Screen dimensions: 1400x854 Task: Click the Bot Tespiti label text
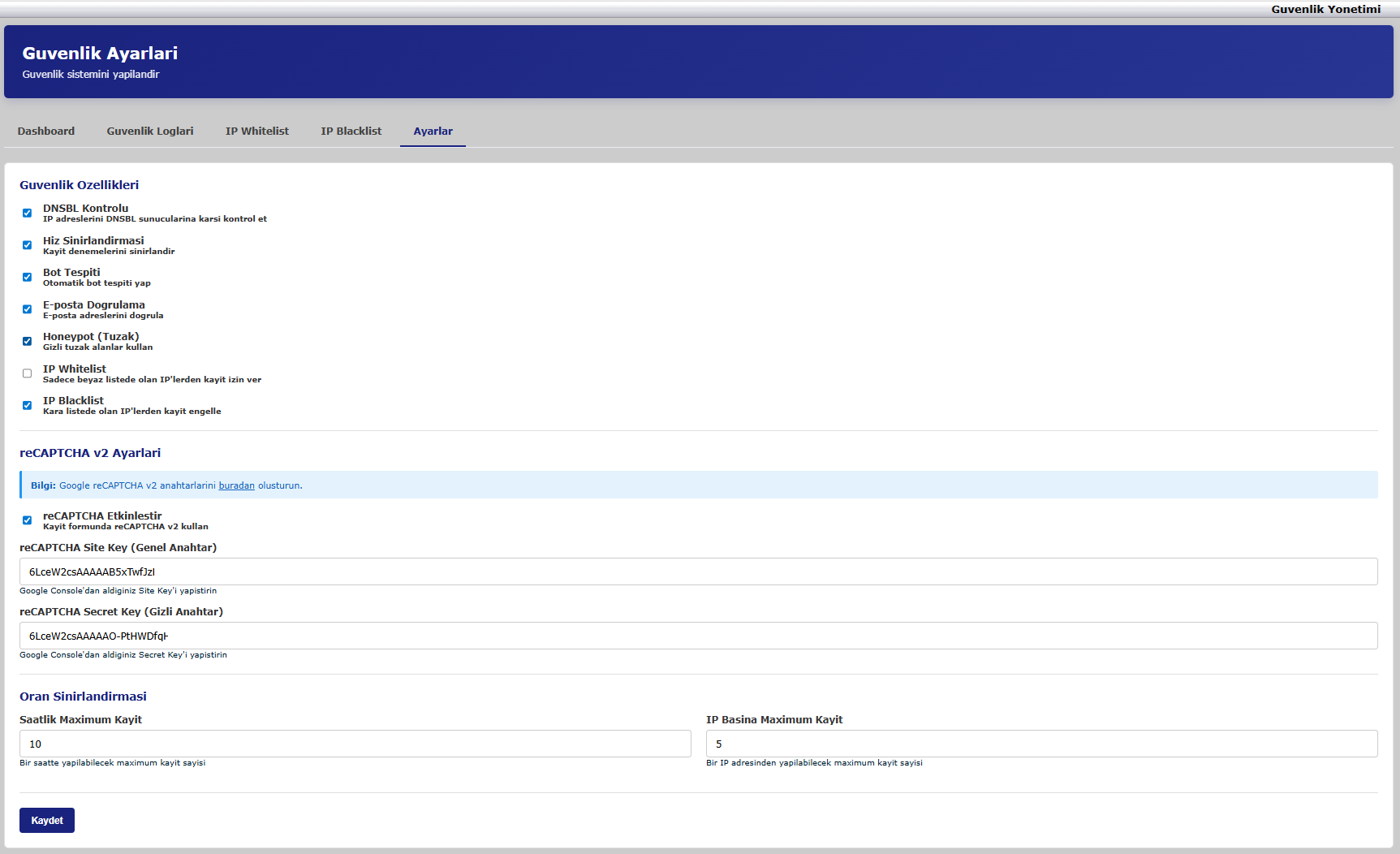[x=71, y=273]
